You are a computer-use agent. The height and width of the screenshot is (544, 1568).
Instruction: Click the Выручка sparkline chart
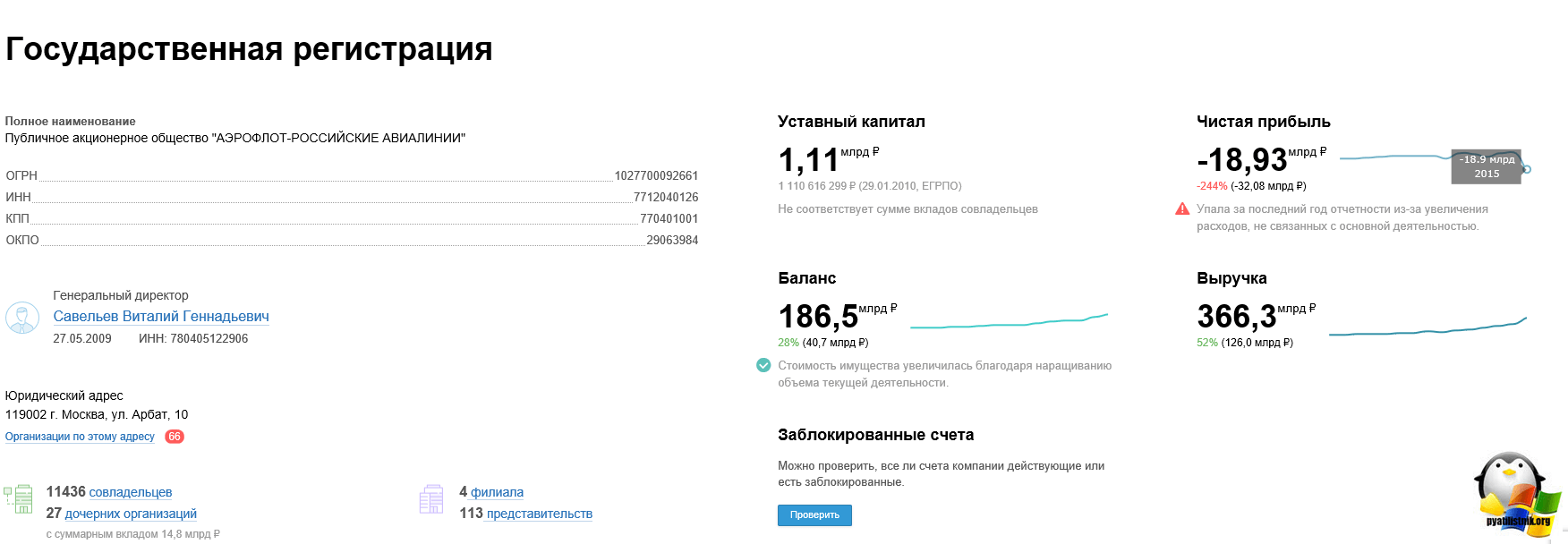click(1427, 327)
